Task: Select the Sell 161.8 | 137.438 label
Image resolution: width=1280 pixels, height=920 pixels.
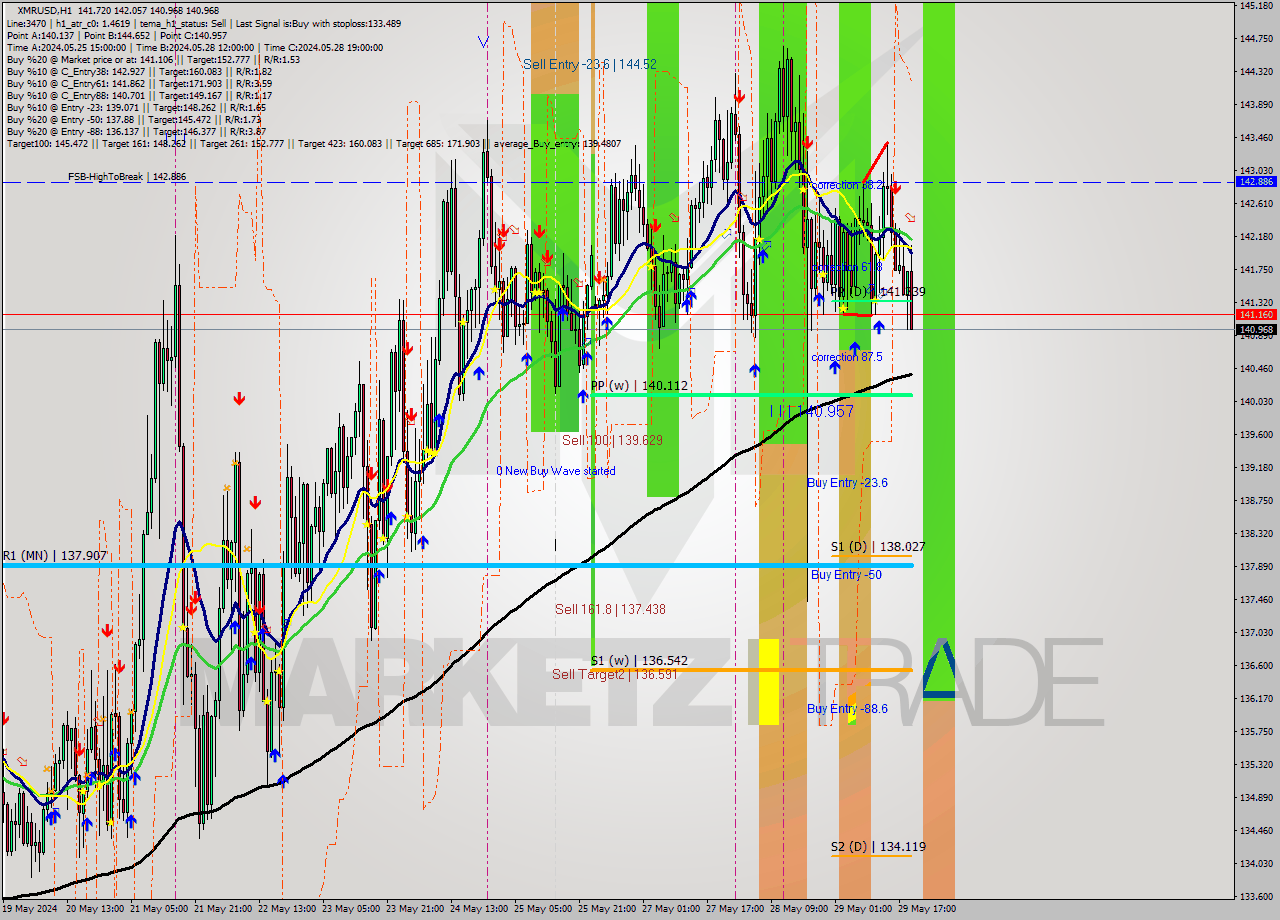Action: 610,609
